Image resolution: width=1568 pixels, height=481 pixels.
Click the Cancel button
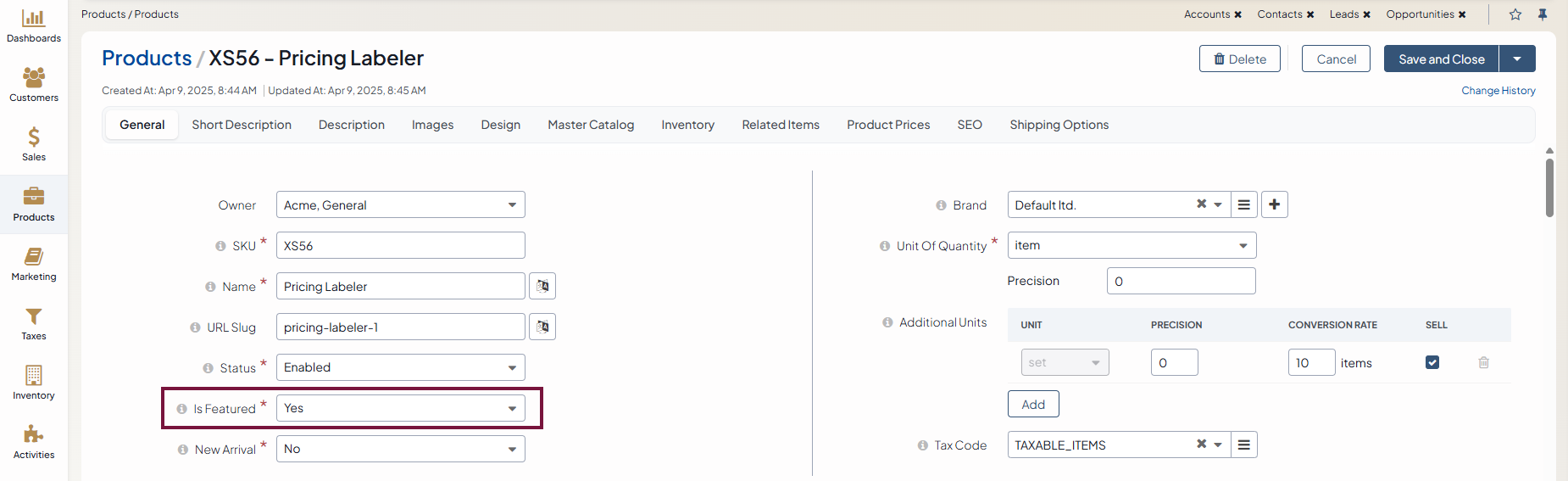(1336, 59)
